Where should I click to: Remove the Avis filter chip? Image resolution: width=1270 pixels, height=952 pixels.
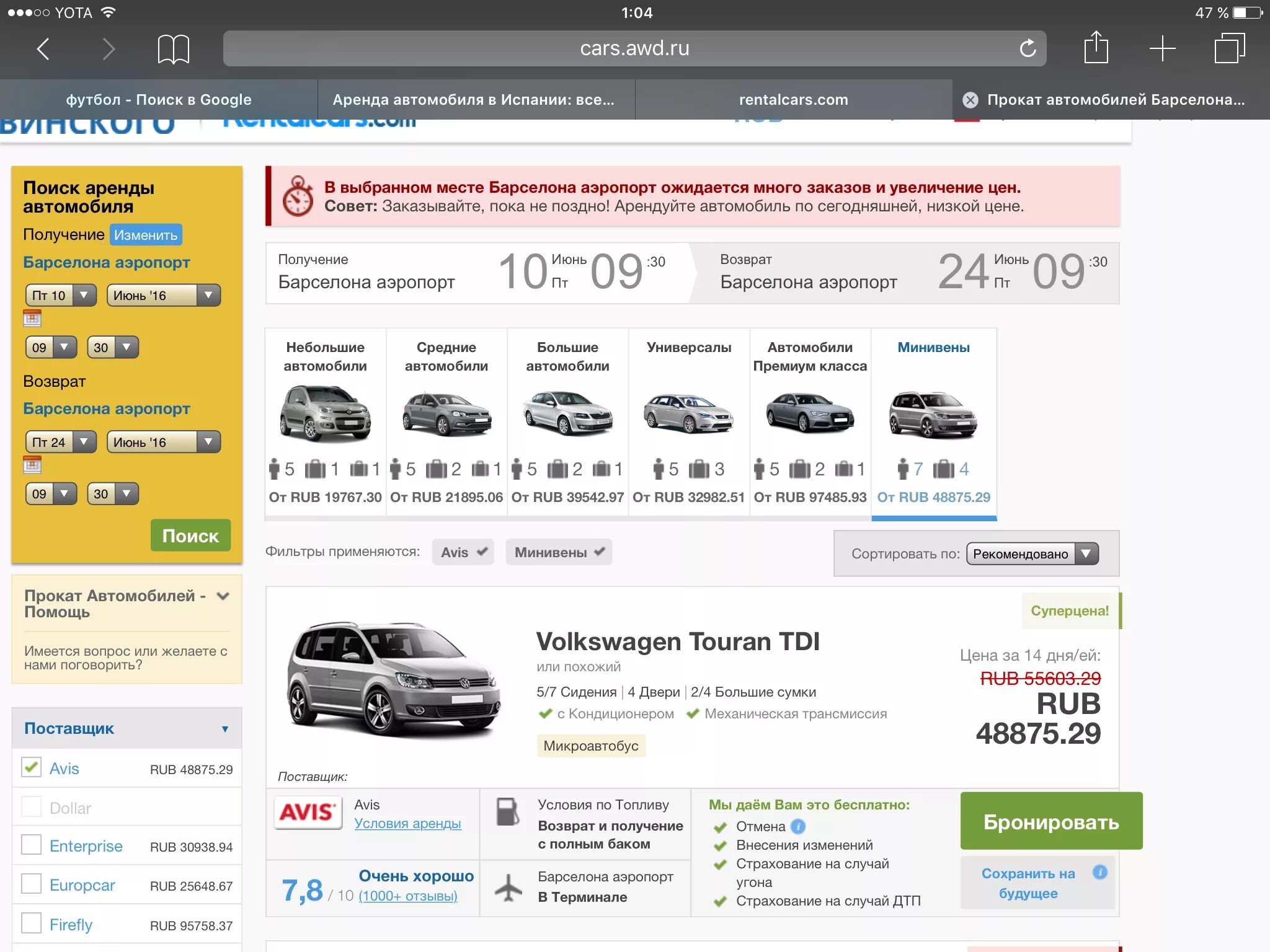pos(463,552)
